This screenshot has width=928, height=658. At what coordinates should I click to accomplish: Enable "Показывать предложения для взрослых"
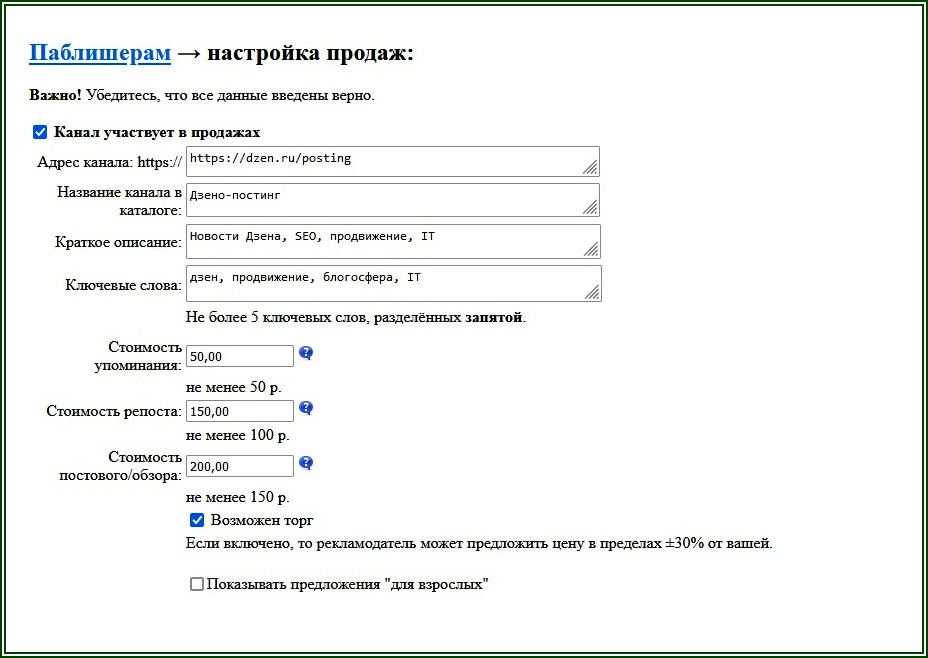(x=197, y=583)
